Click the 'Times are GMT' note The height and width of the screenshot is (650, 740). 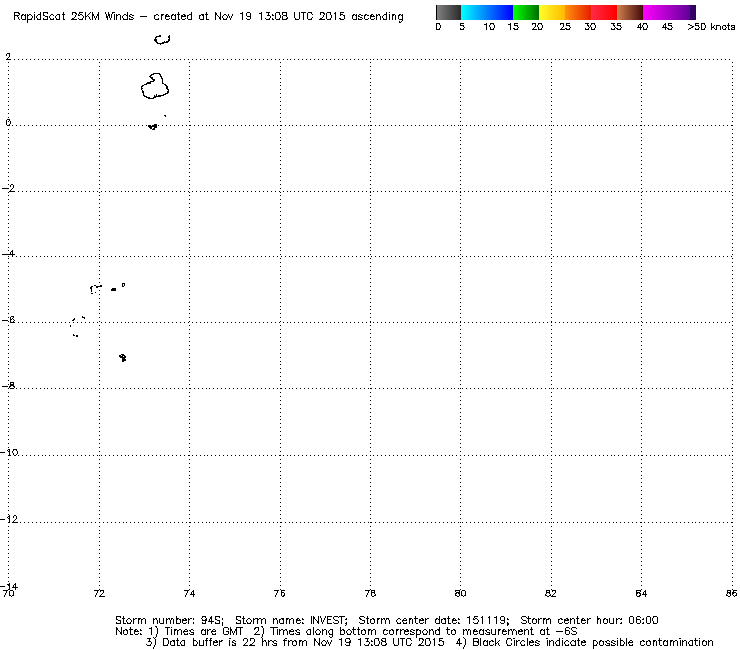coord(203,631)
